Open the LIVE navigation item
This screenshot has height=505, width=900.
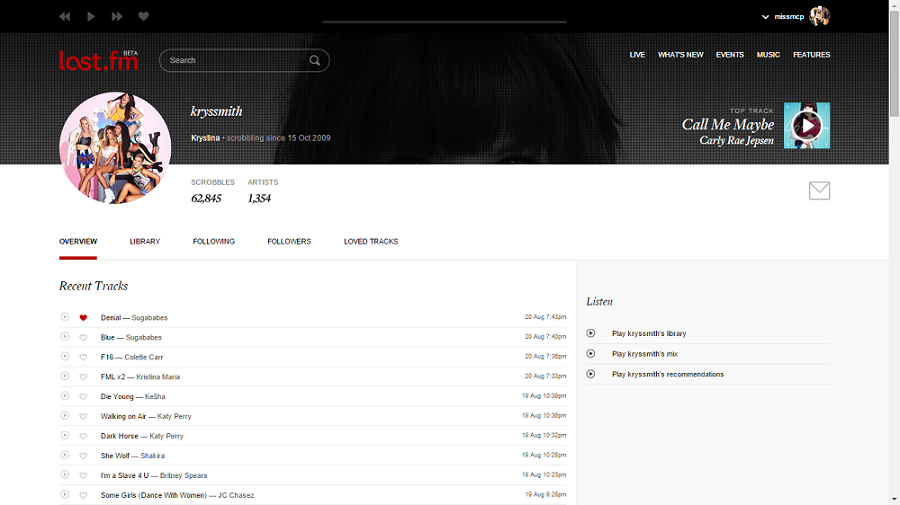coord(637,55)
